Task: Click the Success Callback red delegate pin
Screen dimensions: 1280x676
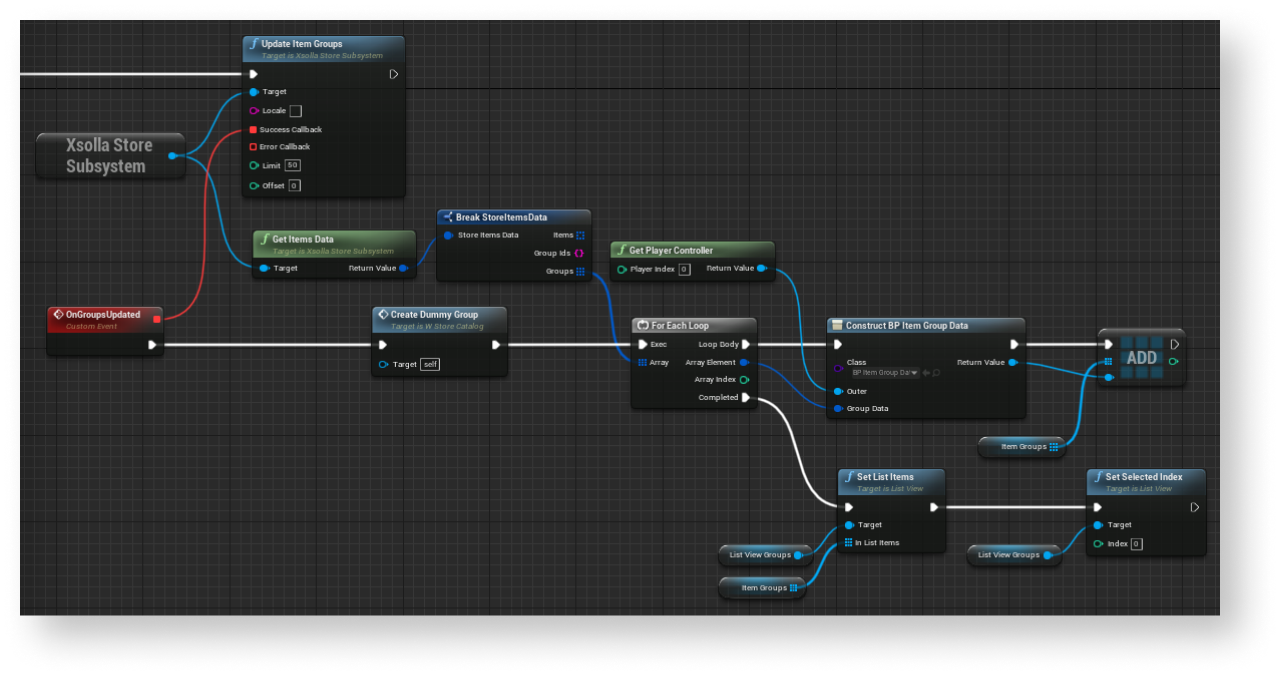Action: pyautogui.click(x=253, y=130)
